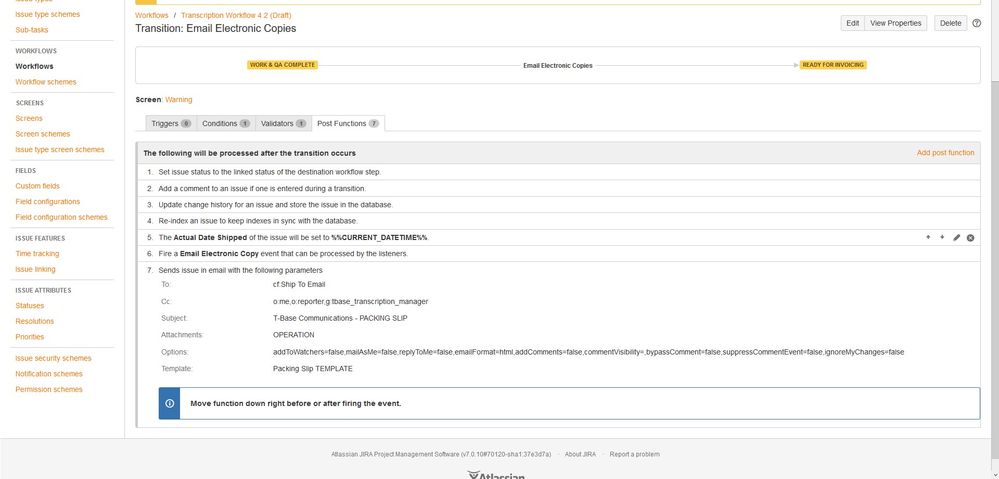
Task: Delete the transition button
Action: [950, 23]
